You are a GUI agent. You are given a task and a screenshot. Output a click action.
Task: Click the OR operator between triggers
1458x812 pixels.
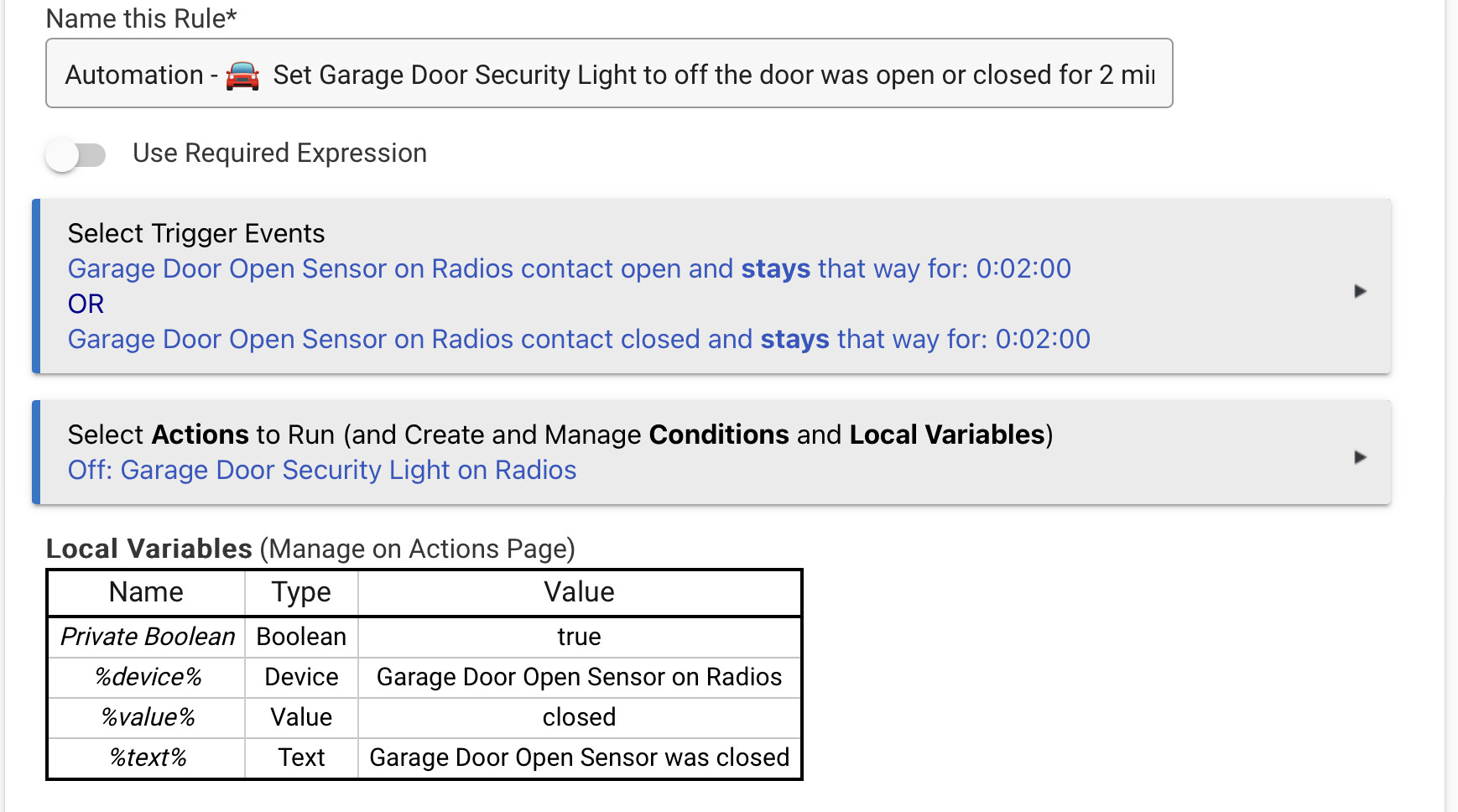(x=86, y=304)
